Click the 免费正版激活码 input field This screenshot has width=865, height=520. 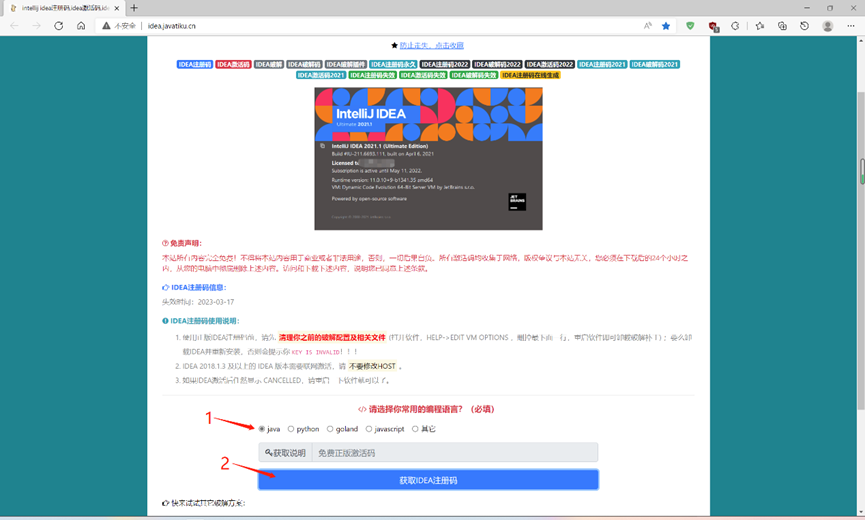455,453
